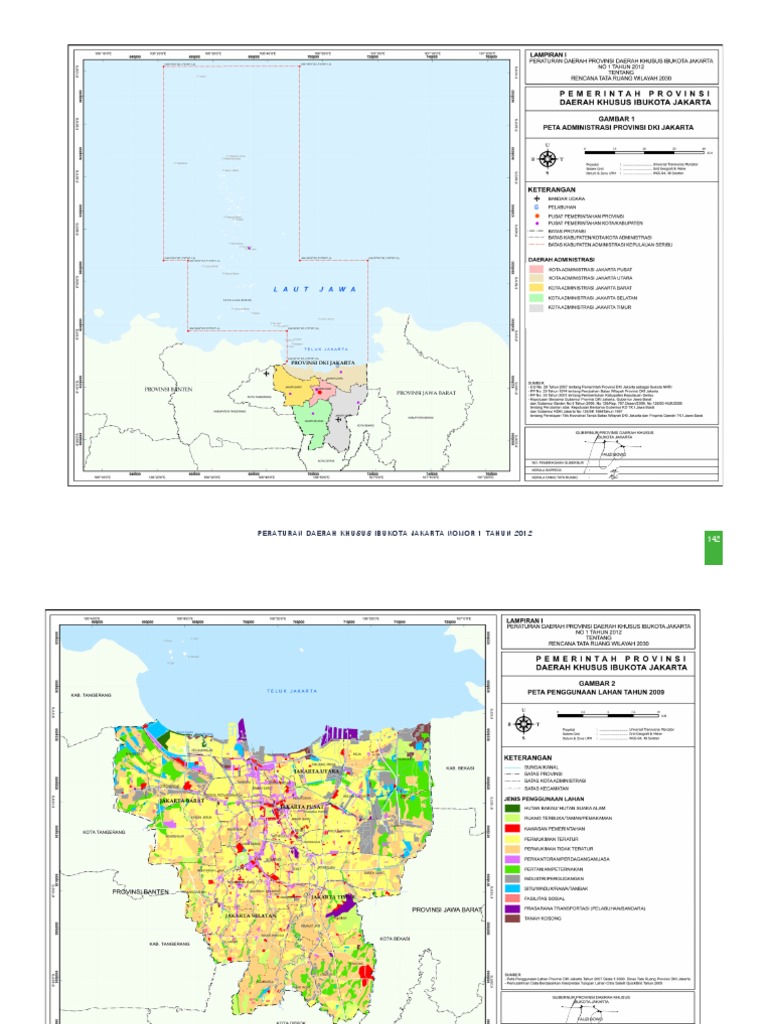Image resolution: width=768 pixels, height=1024 pixels.
Task: Click the Jakarta Utara beige legend swatch
Action: pos(536,278)
